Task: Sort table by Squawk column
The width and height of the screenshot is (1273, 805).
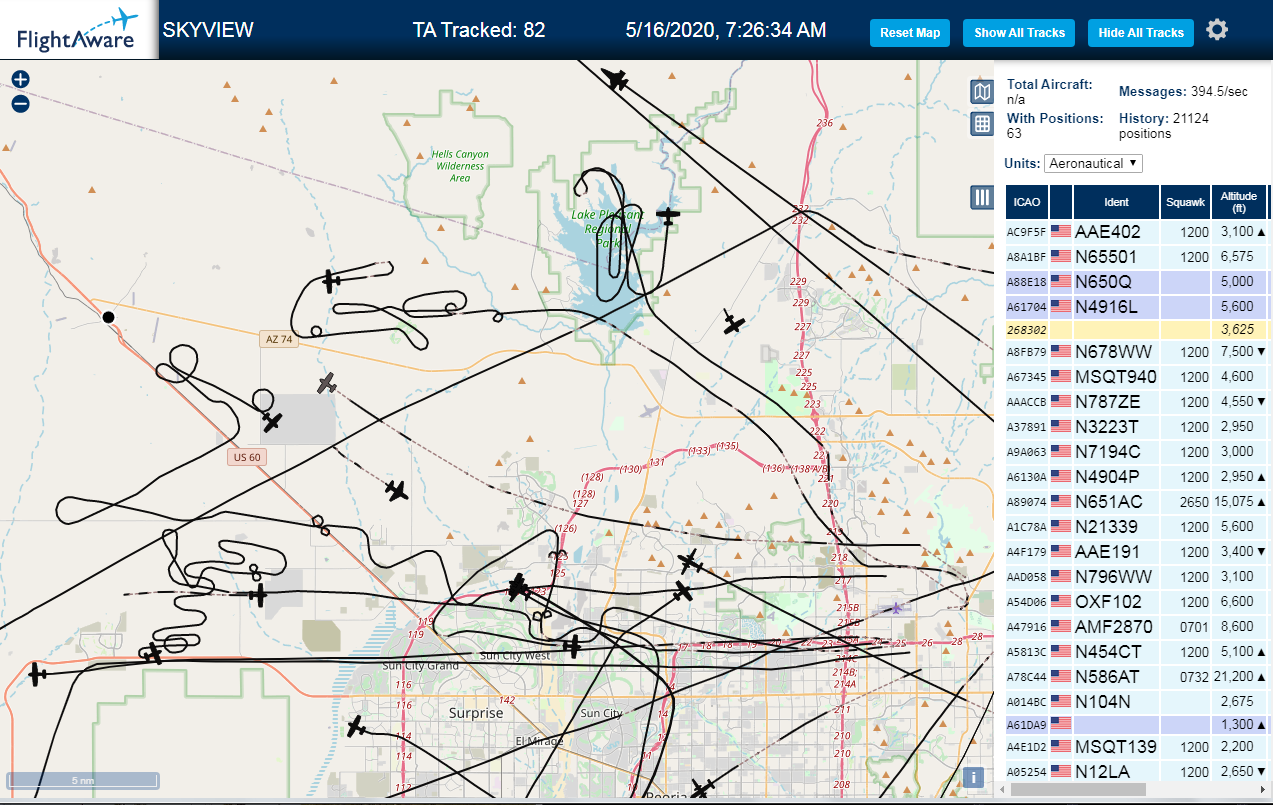Action: pos(1185,202)
